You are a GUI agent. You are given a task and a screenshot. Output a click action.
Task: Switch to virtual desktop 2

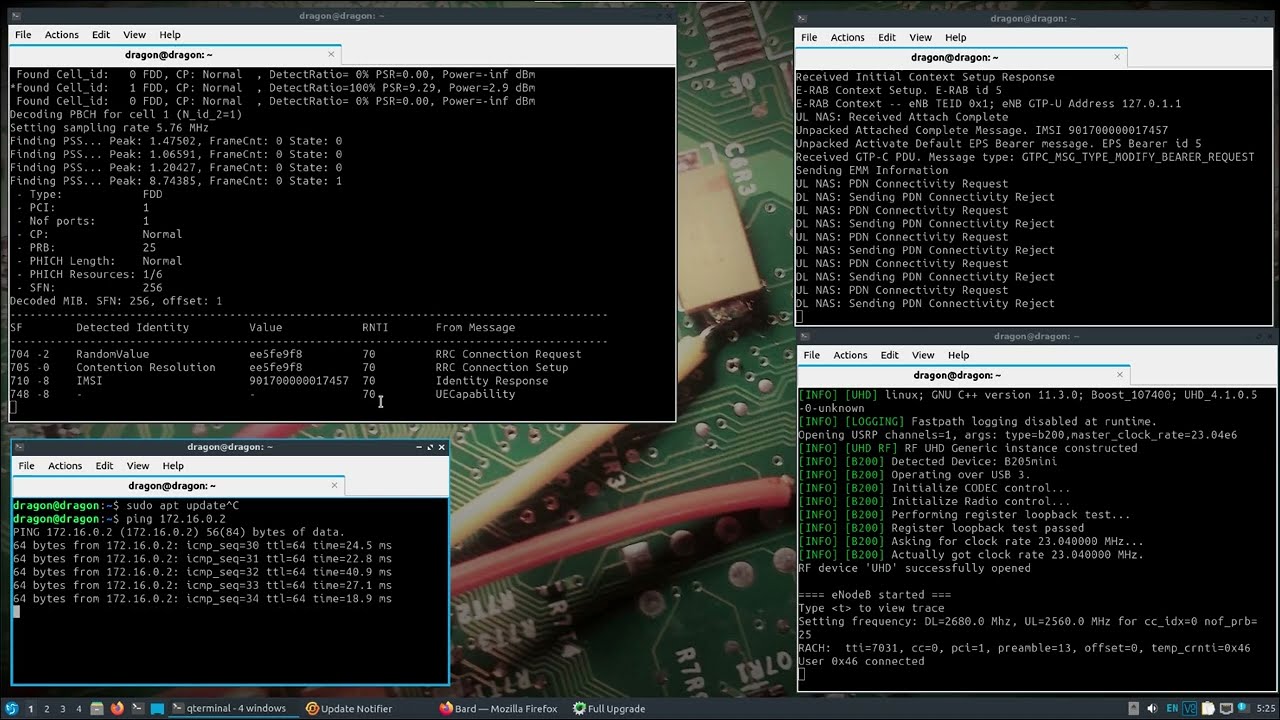coord(47,708)
